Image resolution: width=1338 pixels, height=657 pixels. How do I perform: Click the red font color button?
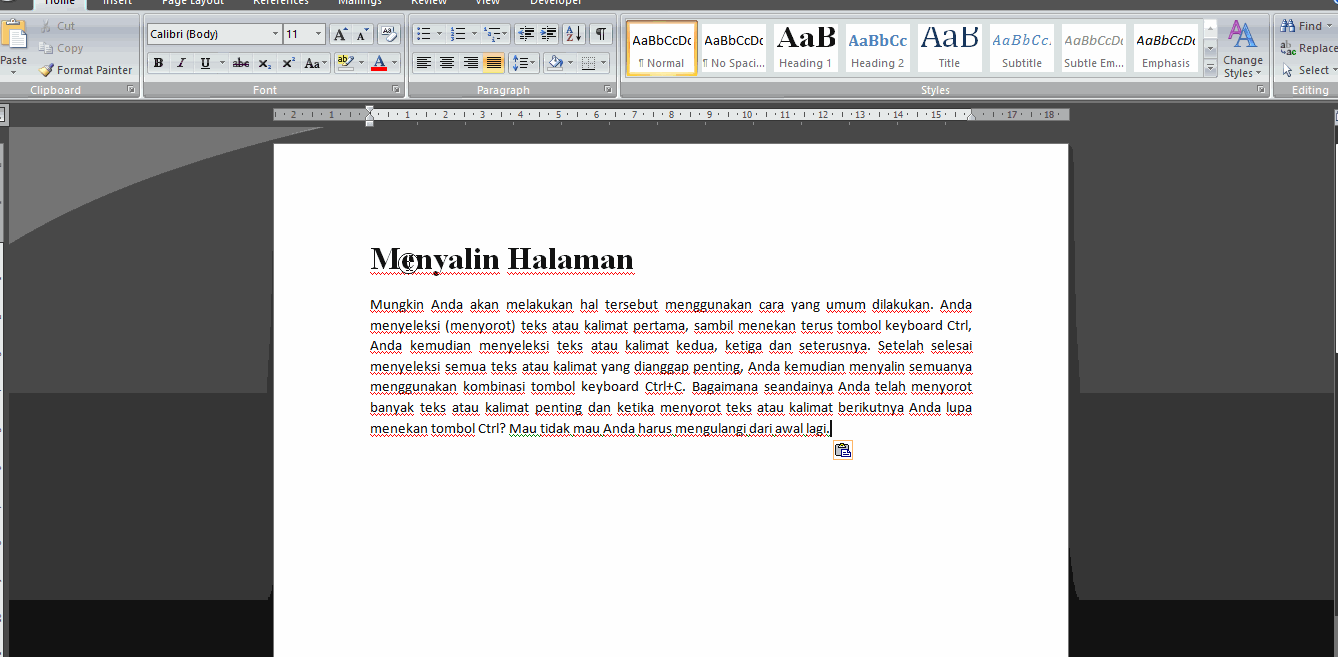click(379, 64)
